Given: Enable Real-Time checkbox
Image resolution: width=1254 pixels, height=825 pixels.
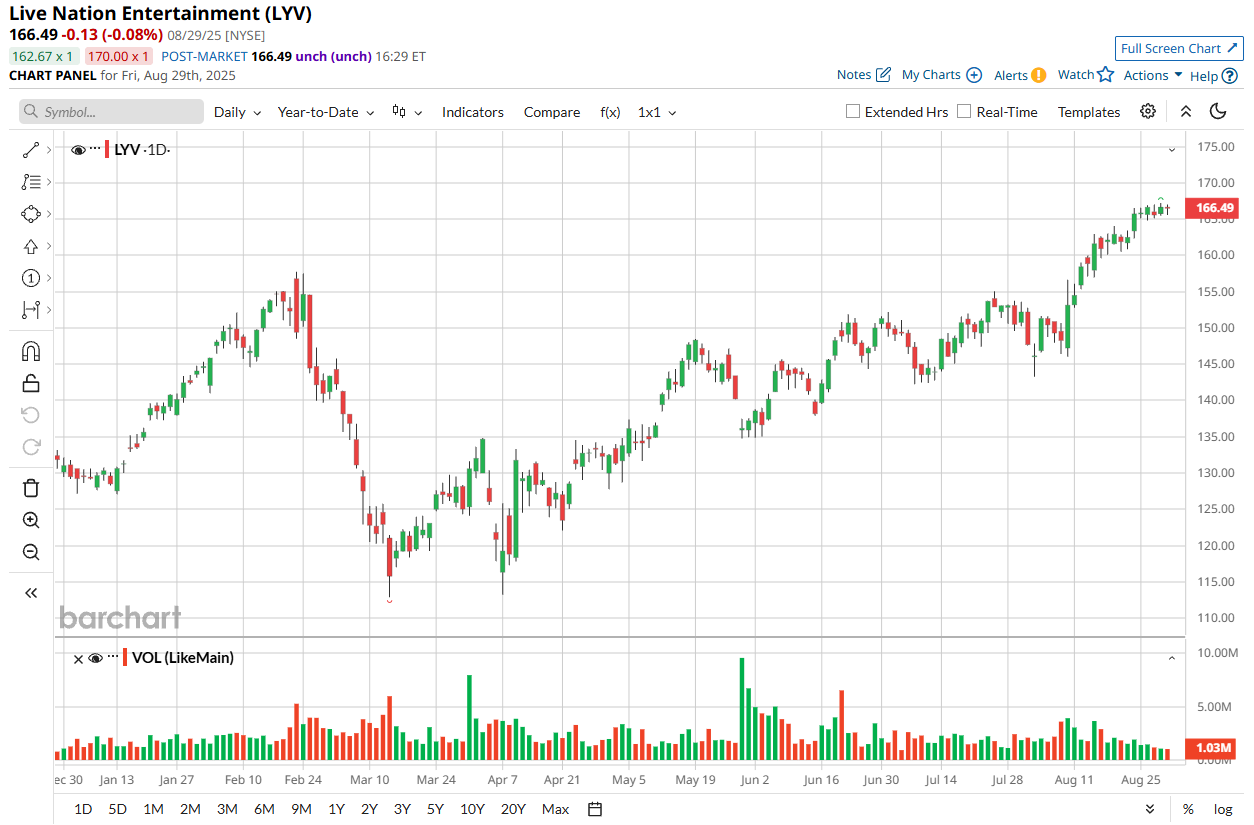Looking at the screenshot, I should (x=964, y=112).
